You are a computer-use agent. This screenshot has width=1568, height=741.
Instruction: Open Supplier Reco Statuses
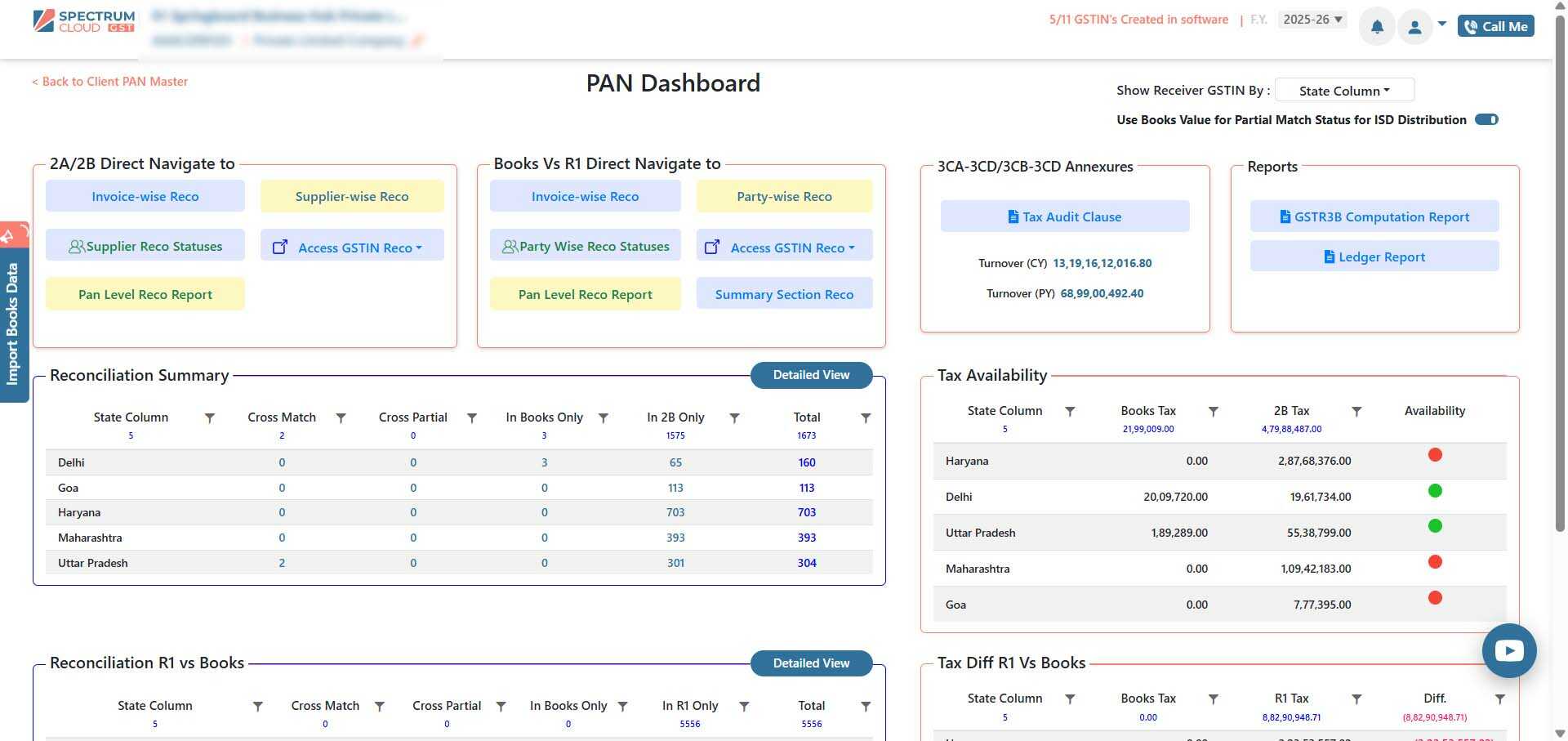pyautogui.click(x=145, y=246)
